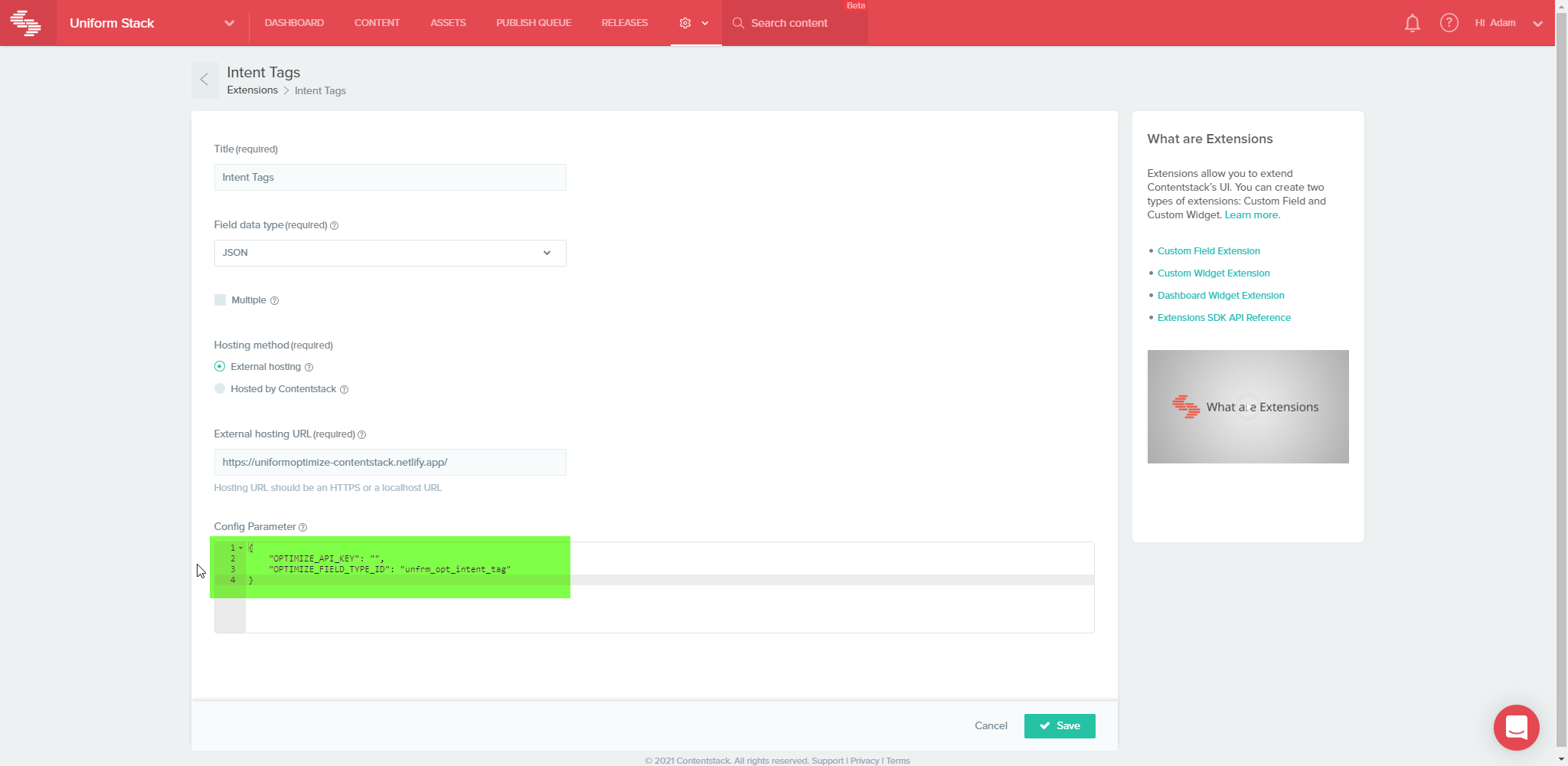This screenshot has width=1568, height=766.
Task: Click the Contentstack logo icon
Action: 26,23
